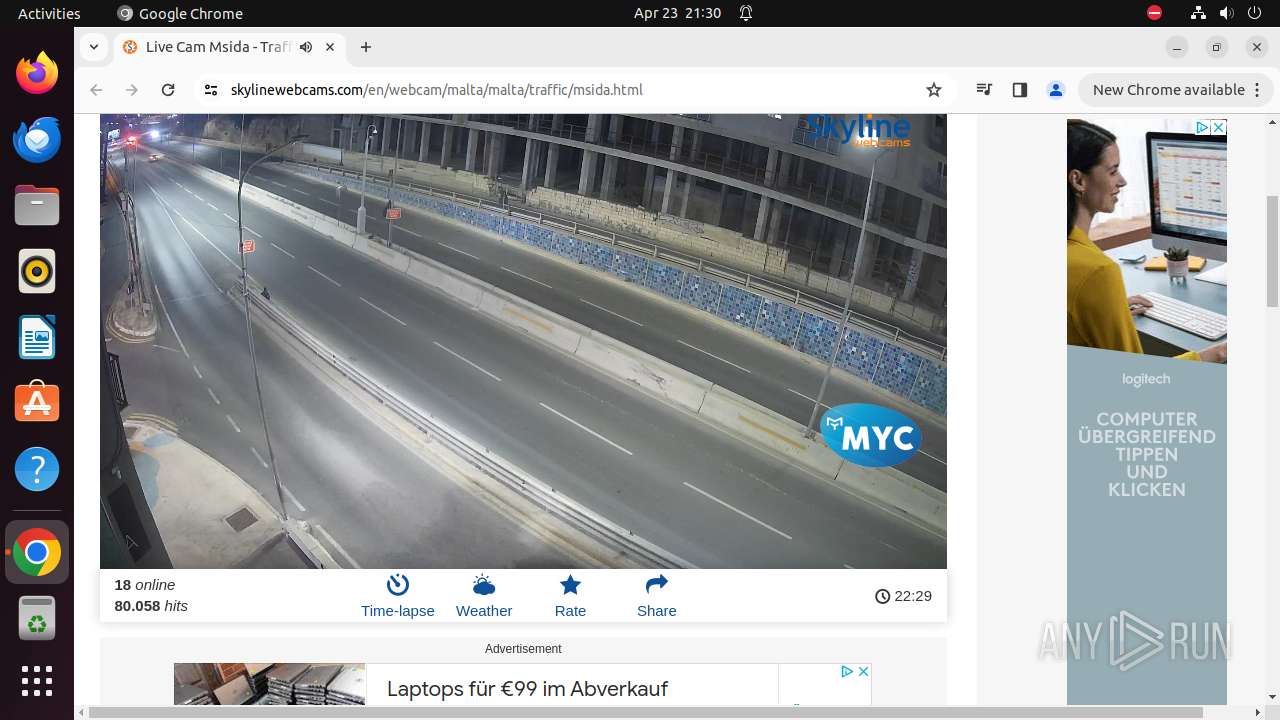Click the 22:29 local time display
The height and width of the screenshot is (720, 1280).
(903, 596)
